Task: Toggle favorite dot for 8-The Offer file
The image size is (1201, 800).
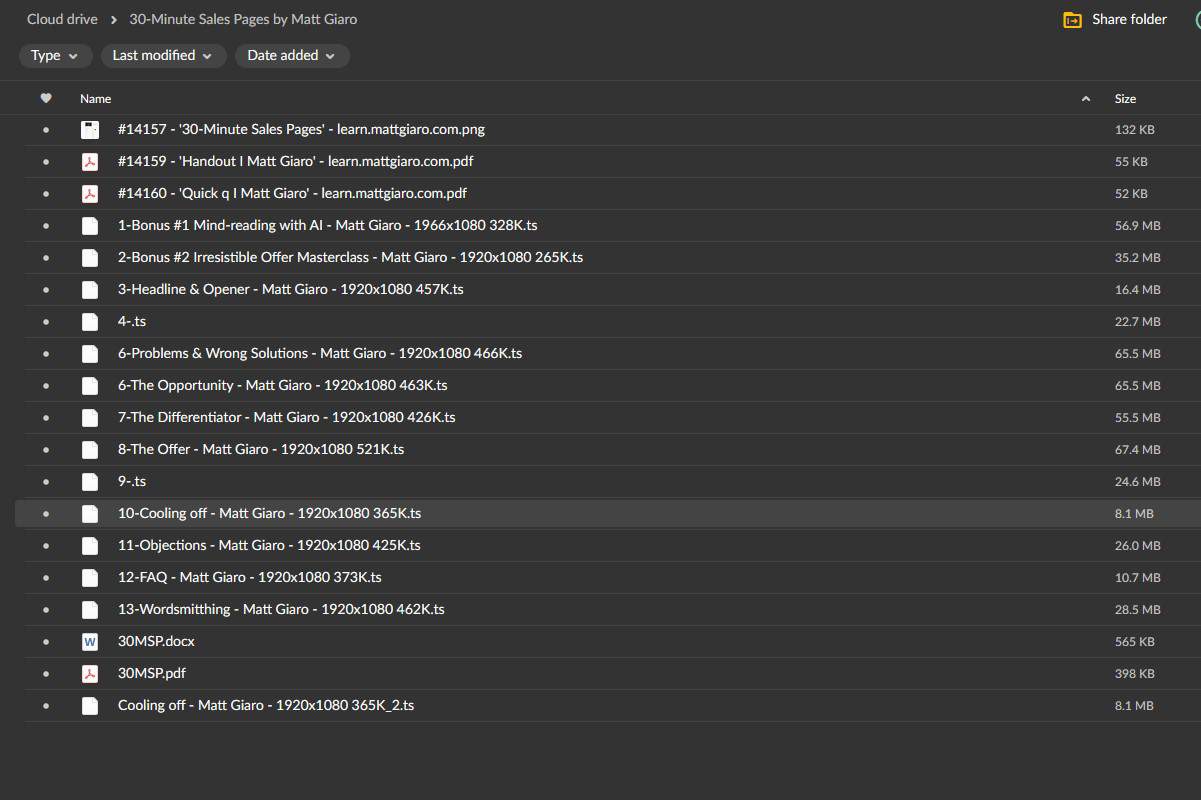Action: pyautogui.click(x=45, y=449)
